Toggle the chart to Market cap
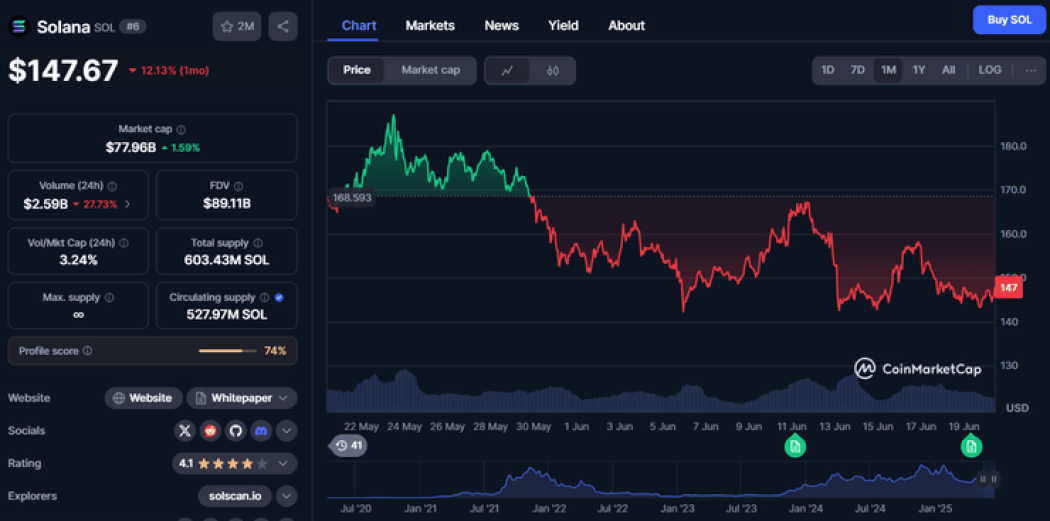The width and height of the screenshot is (1050, 521). point(430,70)
